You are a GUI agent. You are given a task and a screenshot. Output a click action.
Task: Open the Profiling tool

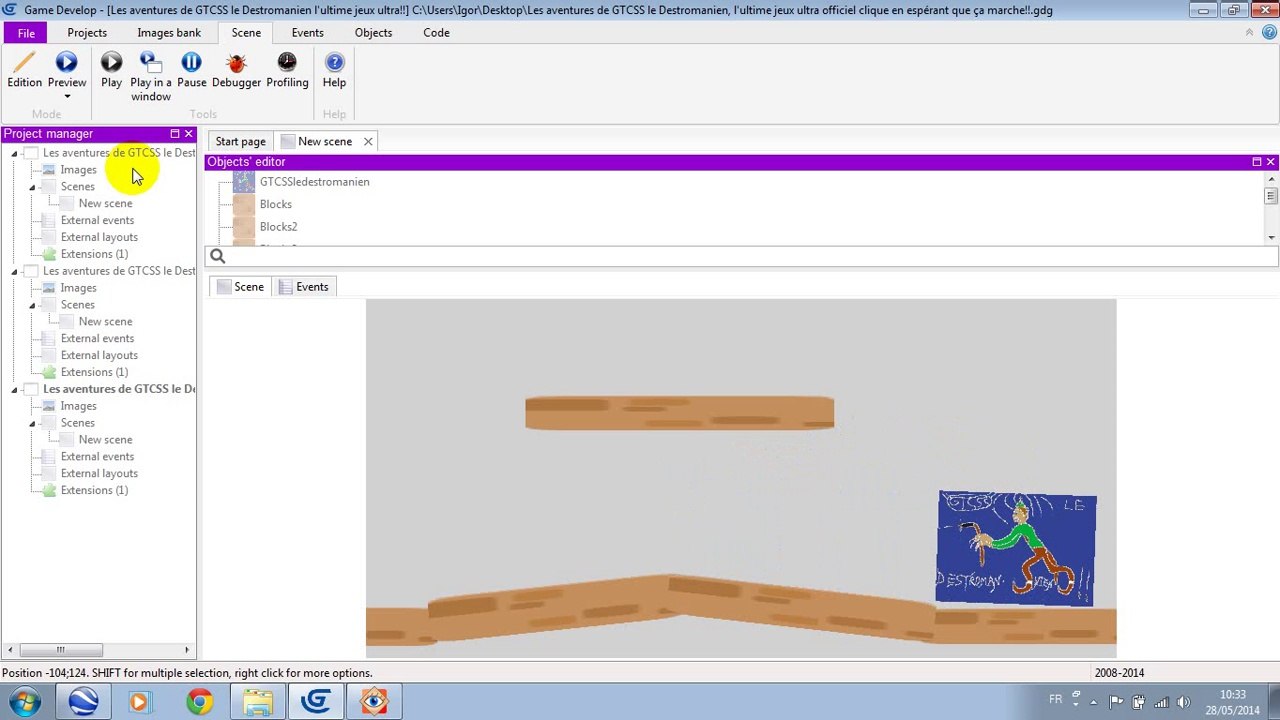[287, 71]
